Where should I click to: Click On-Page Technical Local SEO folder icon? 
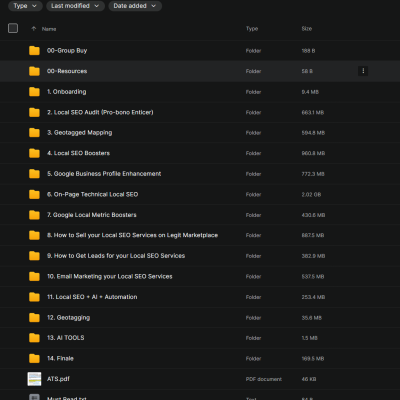[x=34, y=194]
